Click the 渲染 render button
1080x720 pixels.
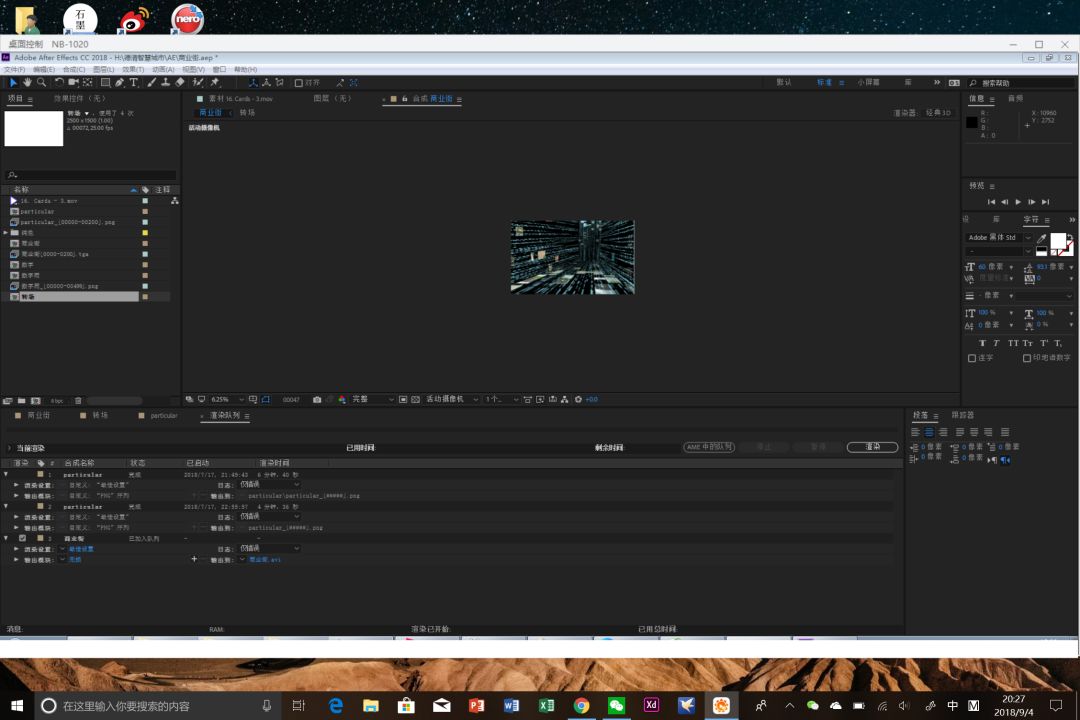pos(872,447)
